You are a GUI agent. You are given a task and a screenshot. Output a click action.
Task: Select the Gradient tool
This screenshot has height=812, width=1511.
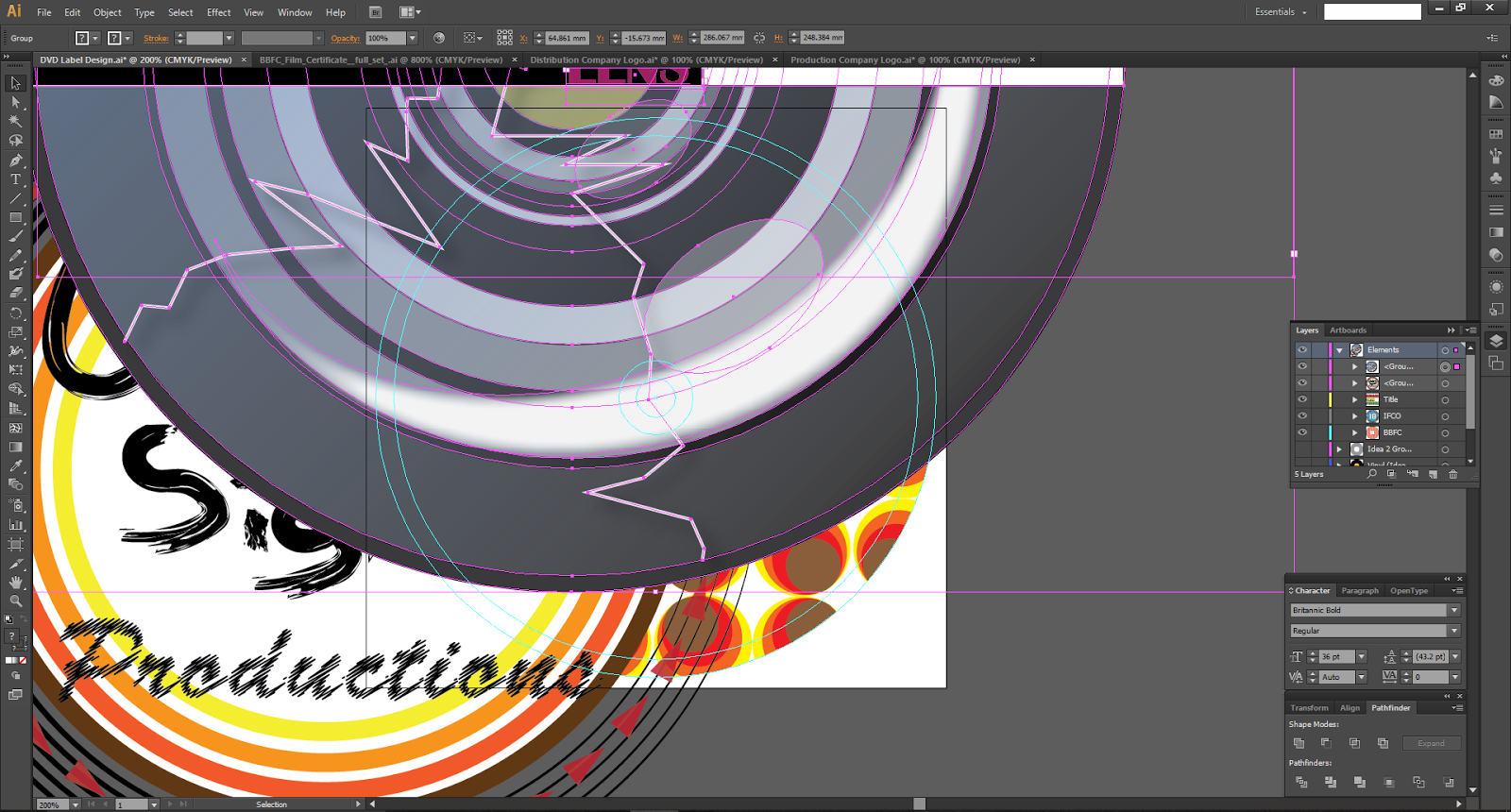[x=15, y=448]
